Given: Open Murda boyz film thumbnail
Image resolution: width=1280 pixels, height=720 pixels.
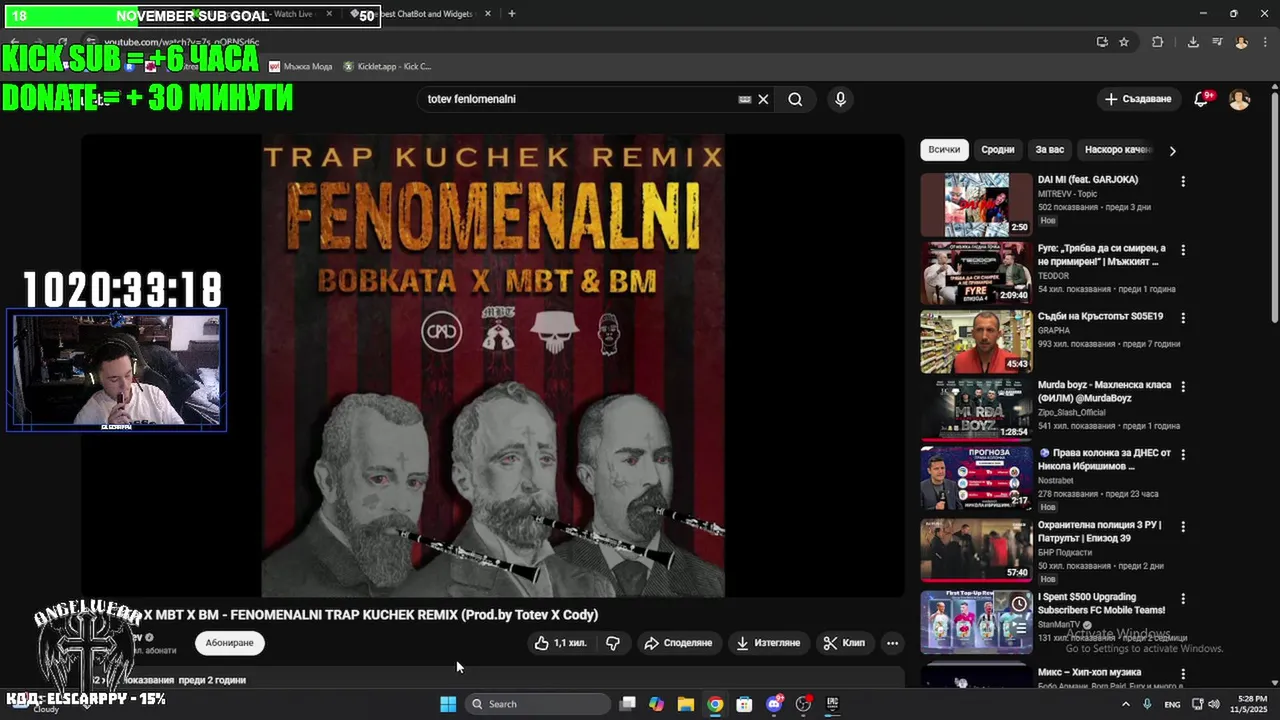Looking at the screenshot, I should click(976, 409).
